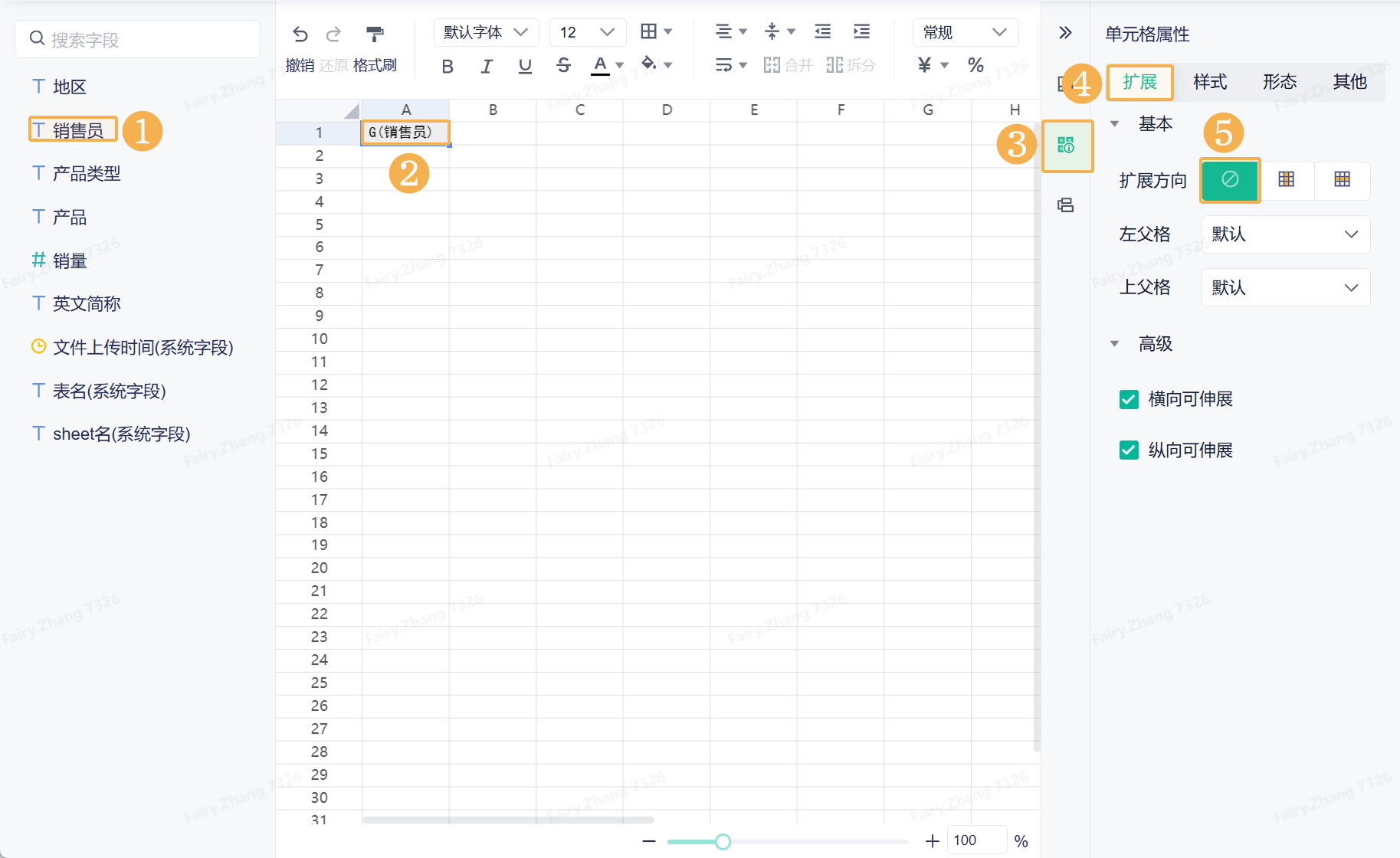Open the 左父格 dropdown
Screen dimensions: 1400x858
pos(1286,234)
